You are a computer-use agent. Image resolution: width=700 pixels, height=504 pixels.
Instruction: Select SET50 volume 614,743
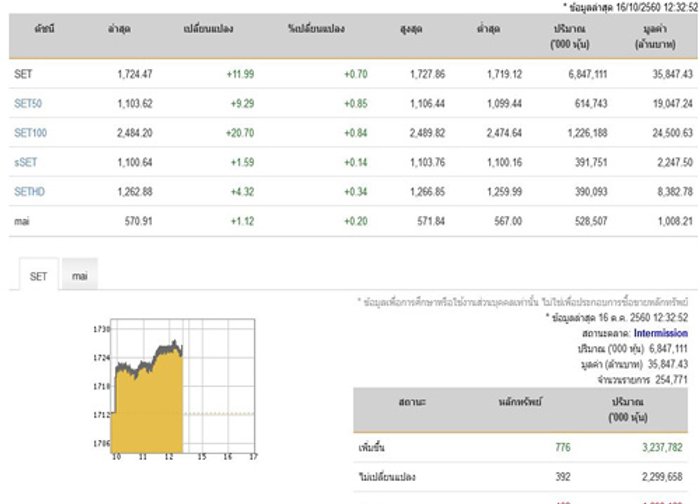click(591, 104)
